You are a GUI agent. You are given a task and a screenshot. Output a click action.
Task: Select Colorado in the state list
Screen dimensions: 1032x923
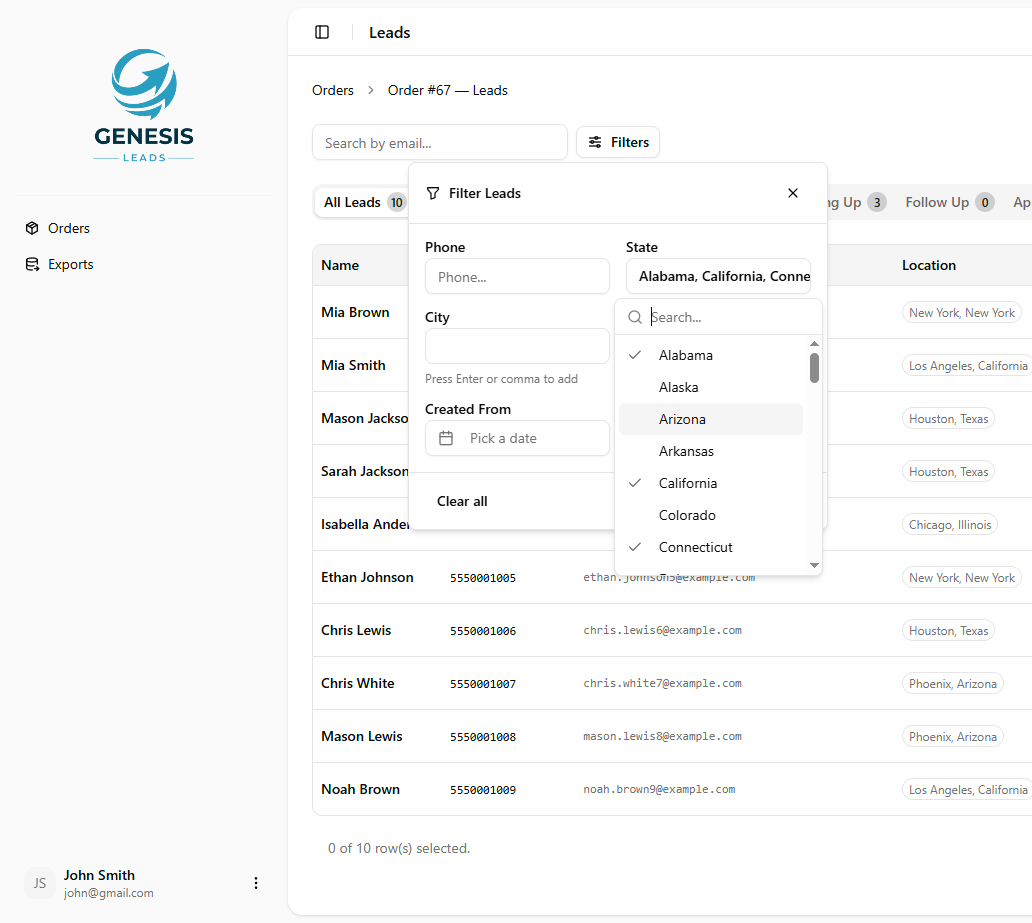coord(711,515)
